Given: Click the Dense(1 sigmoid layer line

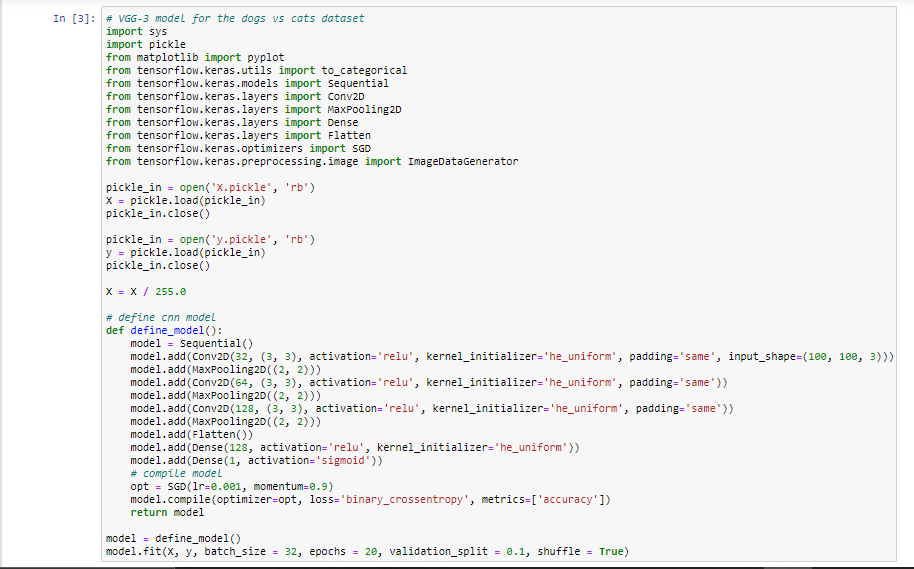Looking at the screenshot, I should coord(256,460).
